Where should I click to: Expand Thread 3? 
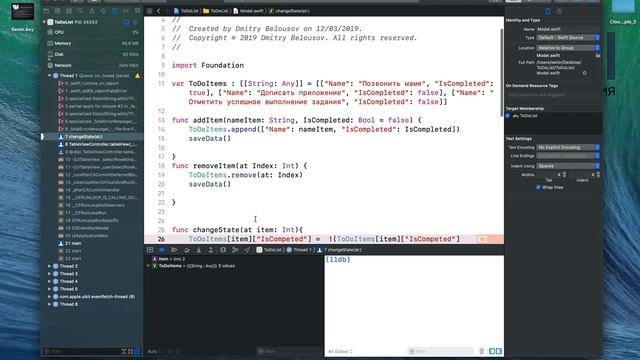point(50,274)
